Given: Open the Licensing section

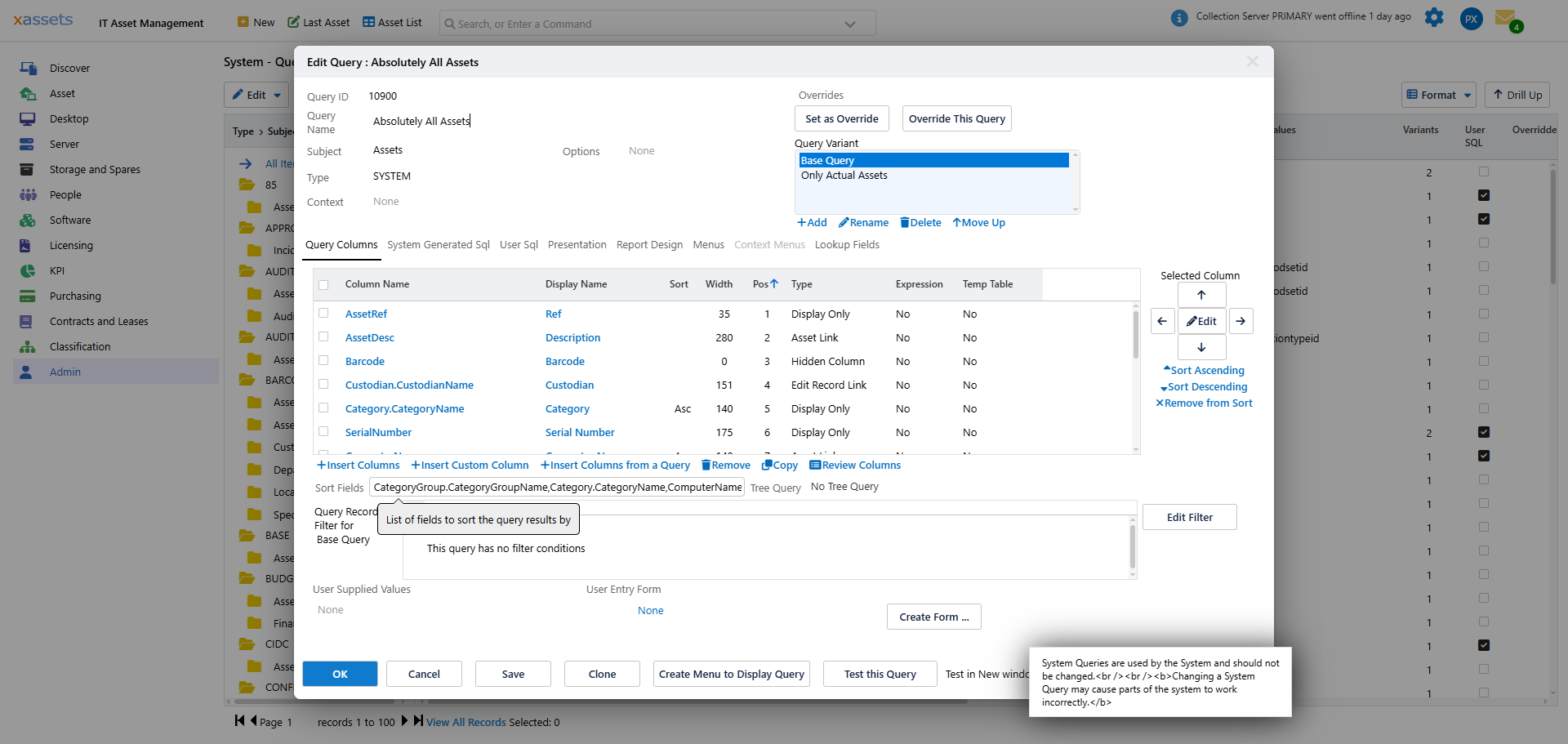Looking at the screenshot, I should 71,245.
